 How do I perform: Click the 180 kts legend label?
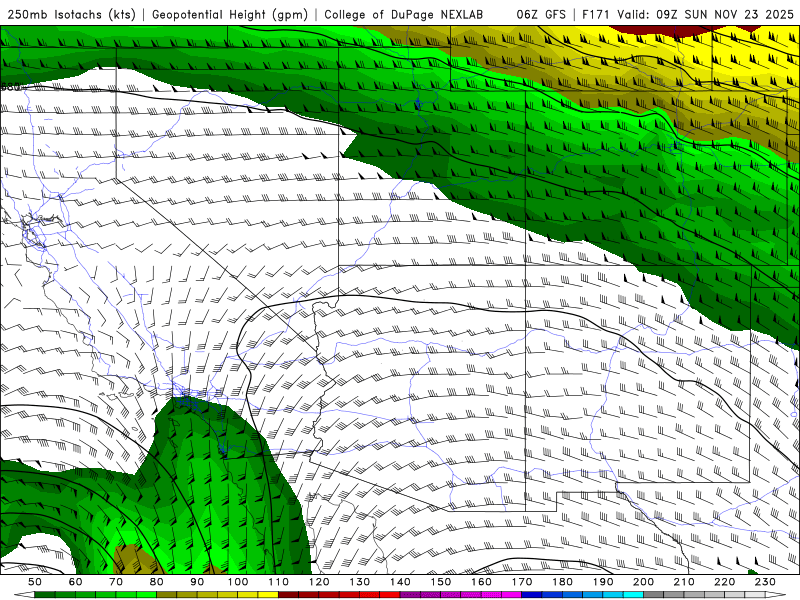pos(562,582)
